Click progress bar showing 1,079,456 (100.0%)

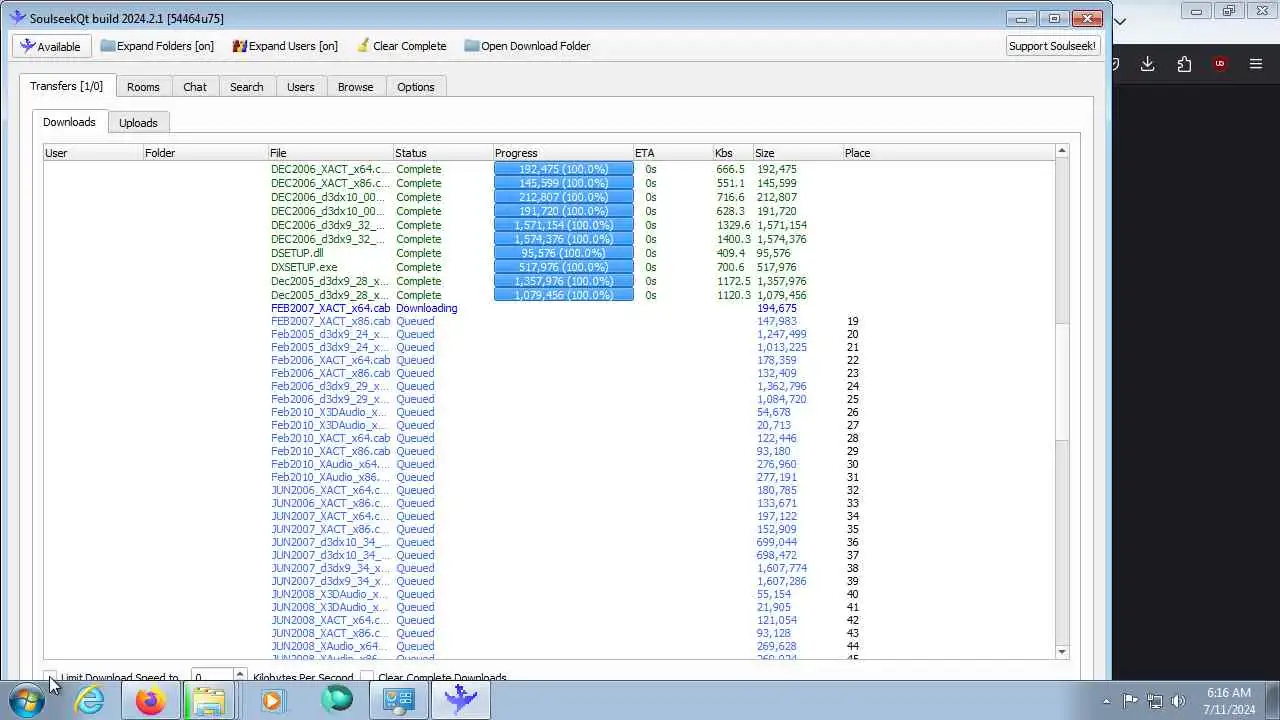[564, 295]
